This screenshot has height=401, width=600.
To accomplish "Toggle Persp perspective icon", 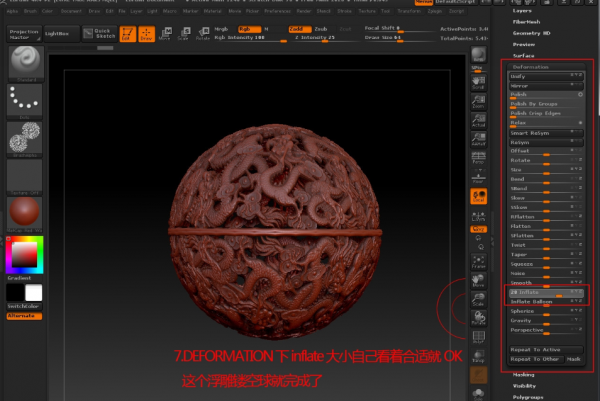I will pos(478,157).
